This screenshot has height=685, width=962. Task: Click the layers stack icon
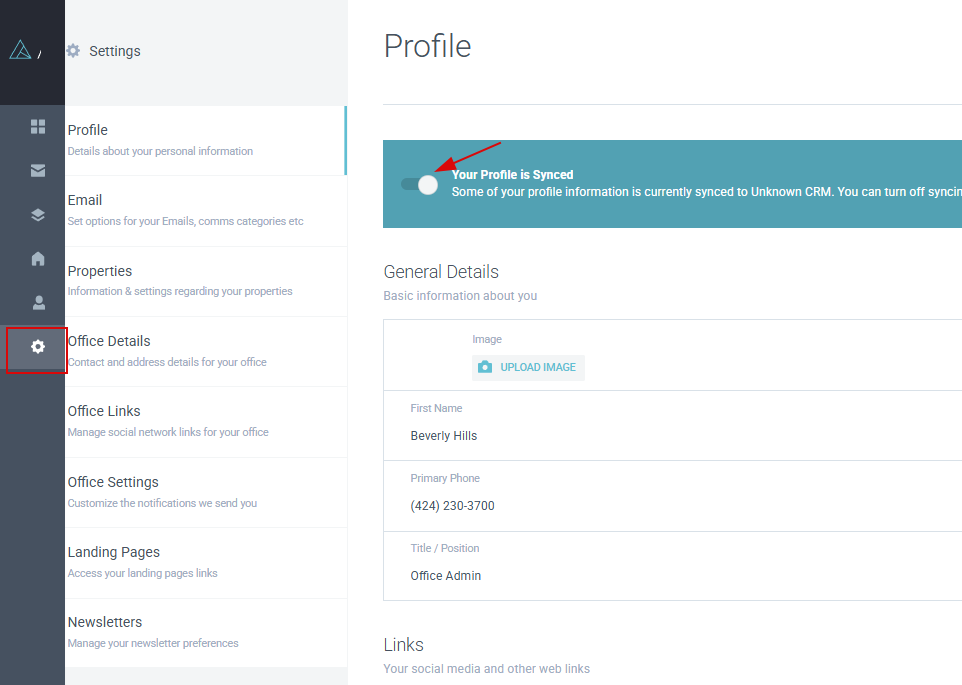tap(38, 215)
